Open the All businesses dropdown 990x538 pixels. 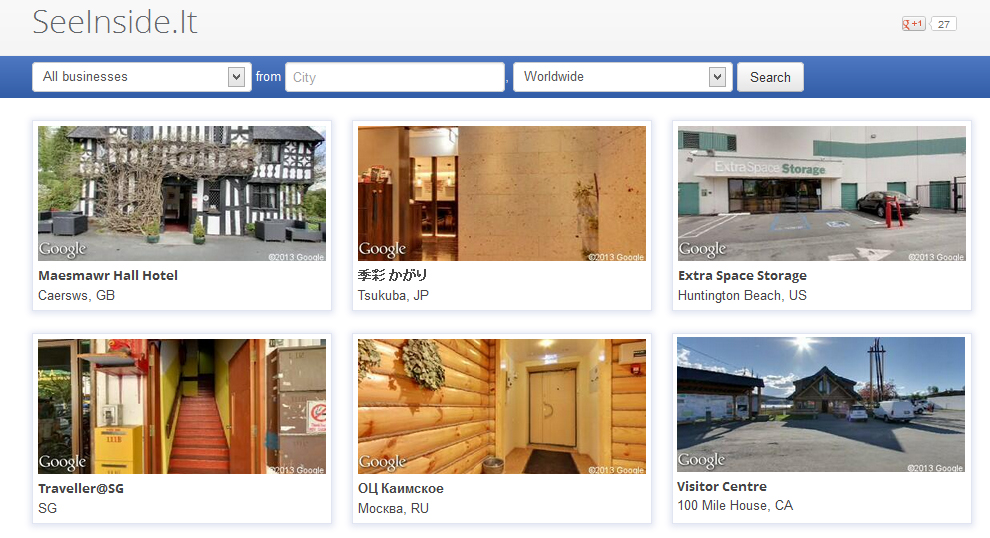click(141, 77)
